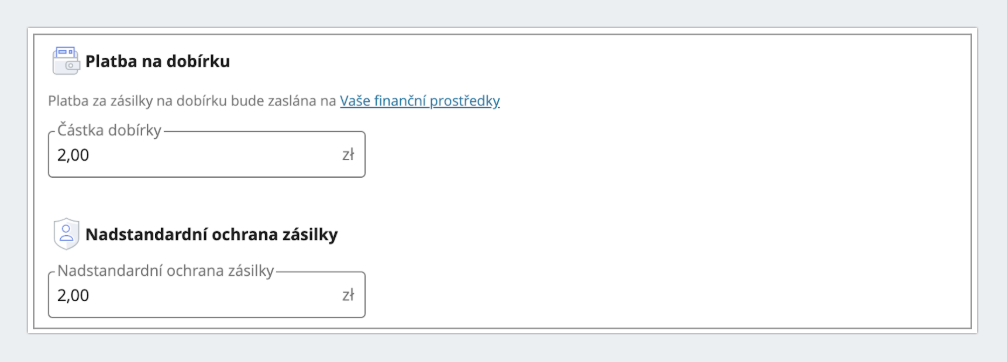Select the bold Nadstandardní ochrana zásilky heading

(211, 234)
